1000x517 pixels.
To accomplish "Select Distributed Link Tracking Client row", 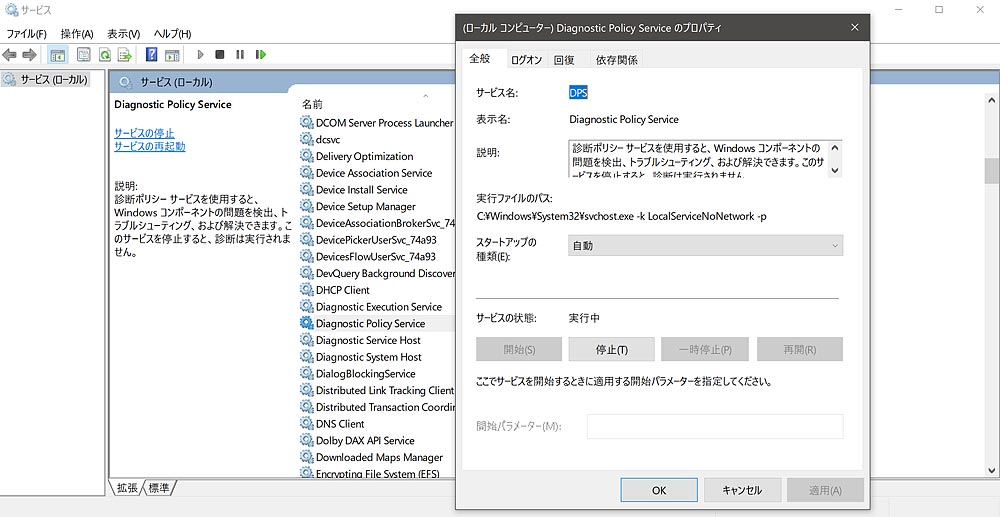I will (x=376, y=390).
